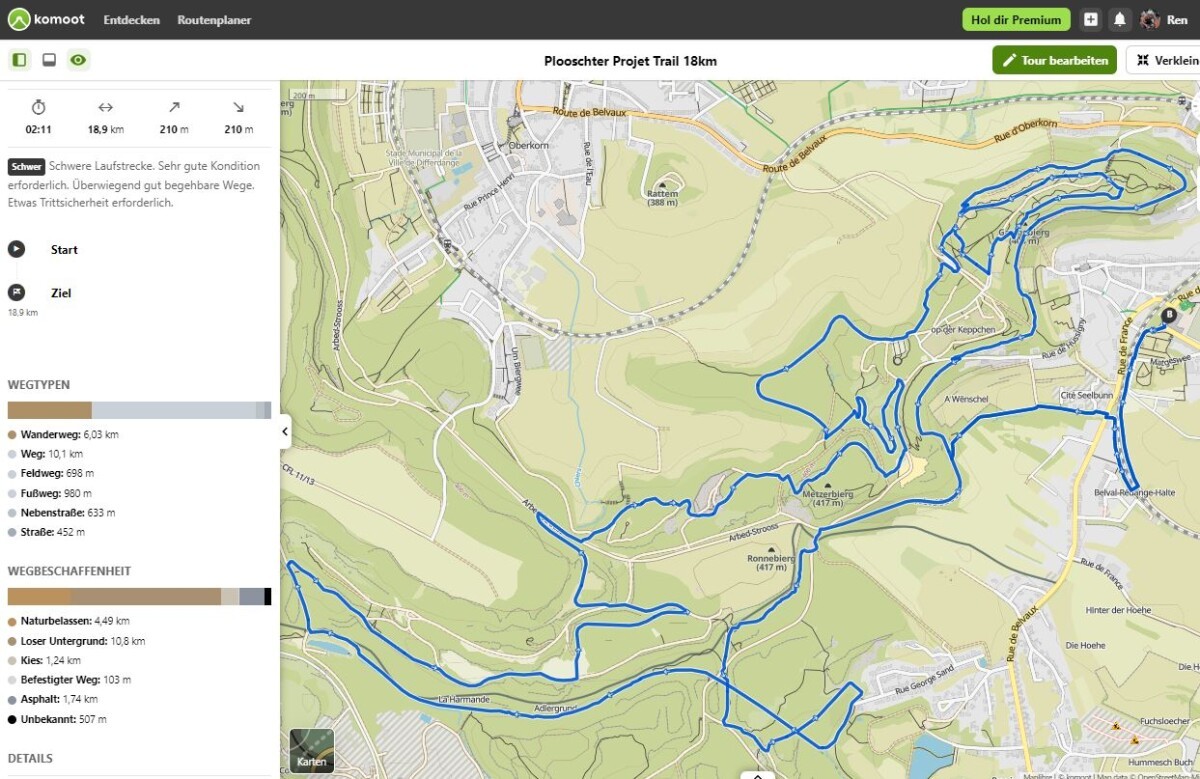Select the Ziel waypoint label
Viewport: 1200px width, 779px height.
pyautogui.click(x=61, y=293)
